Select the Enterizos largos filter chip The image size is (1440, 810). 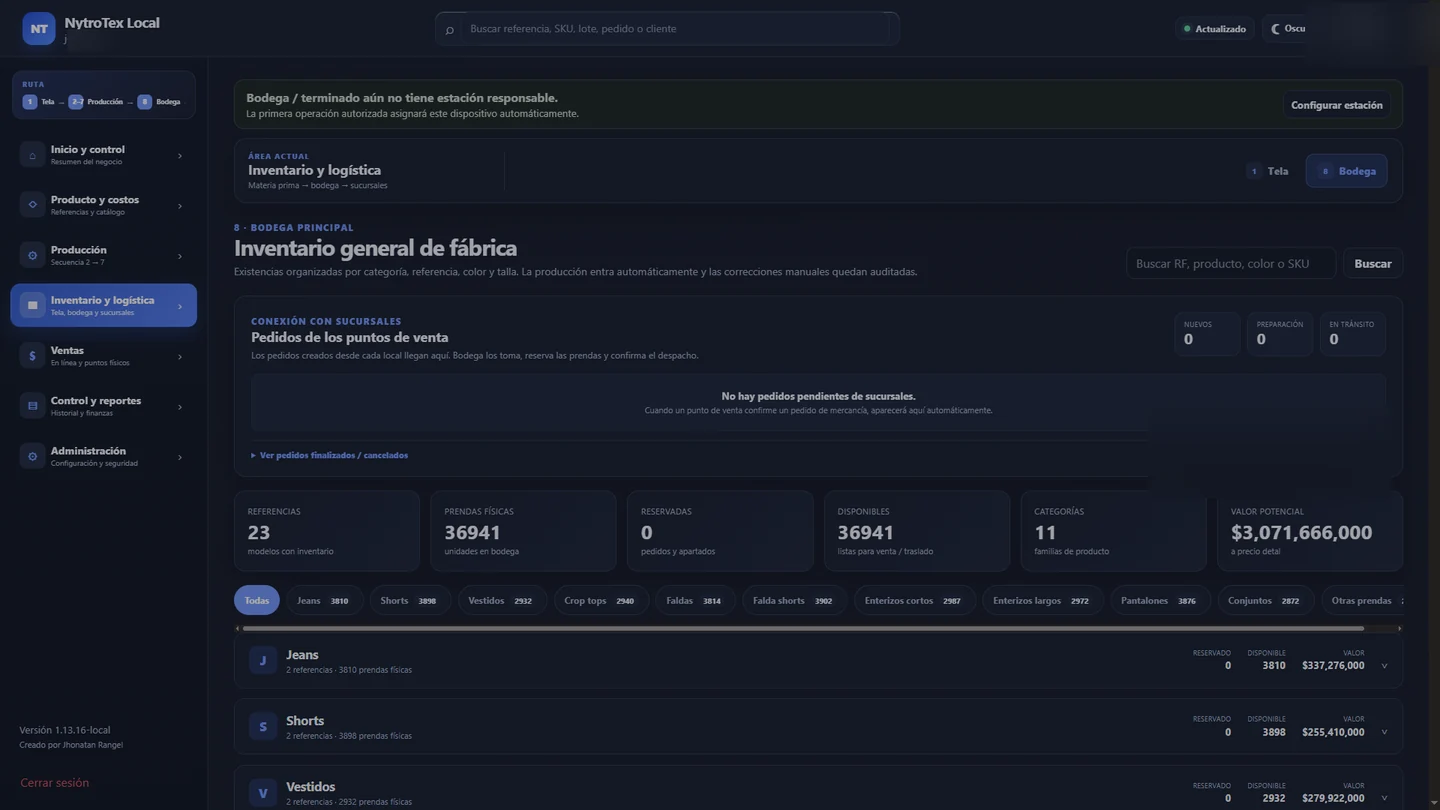tap(1043, 601)
